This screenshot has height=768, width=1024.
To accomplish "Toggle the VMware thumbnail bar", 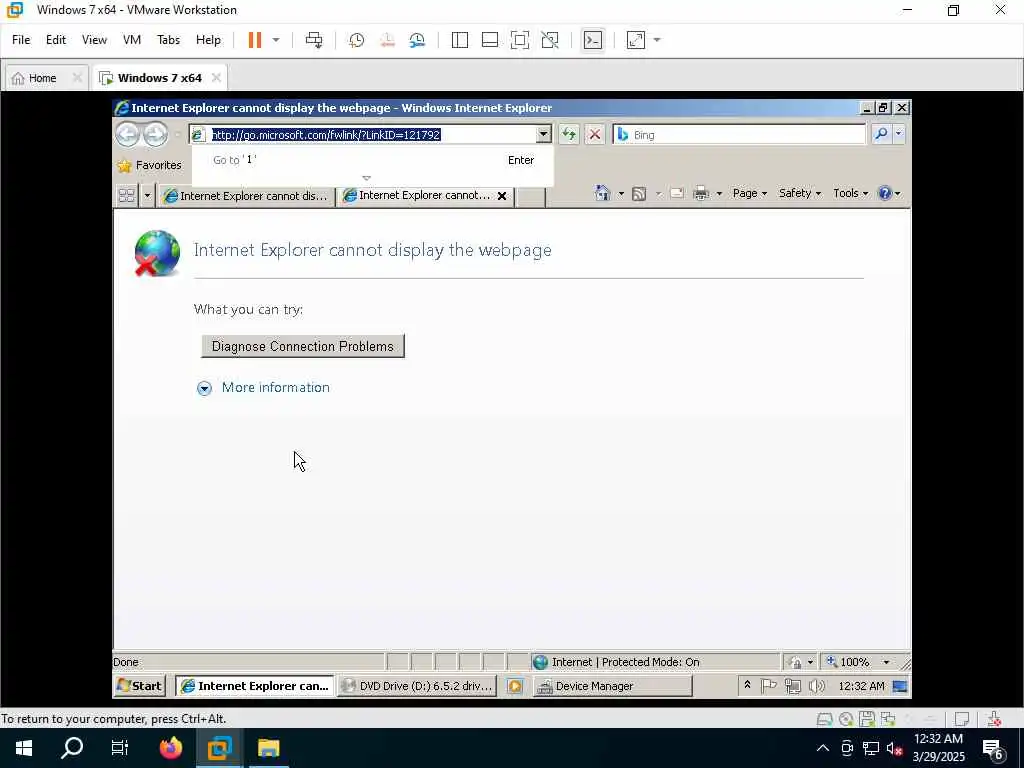I will tap(490, 40).
